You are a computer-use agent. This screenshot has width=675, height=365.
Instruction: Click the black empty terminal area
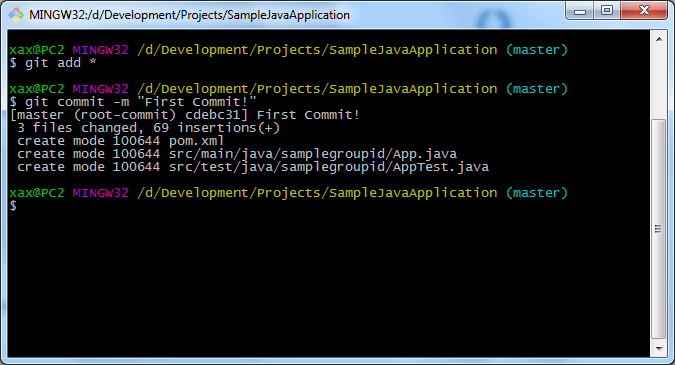click(327, 284)
